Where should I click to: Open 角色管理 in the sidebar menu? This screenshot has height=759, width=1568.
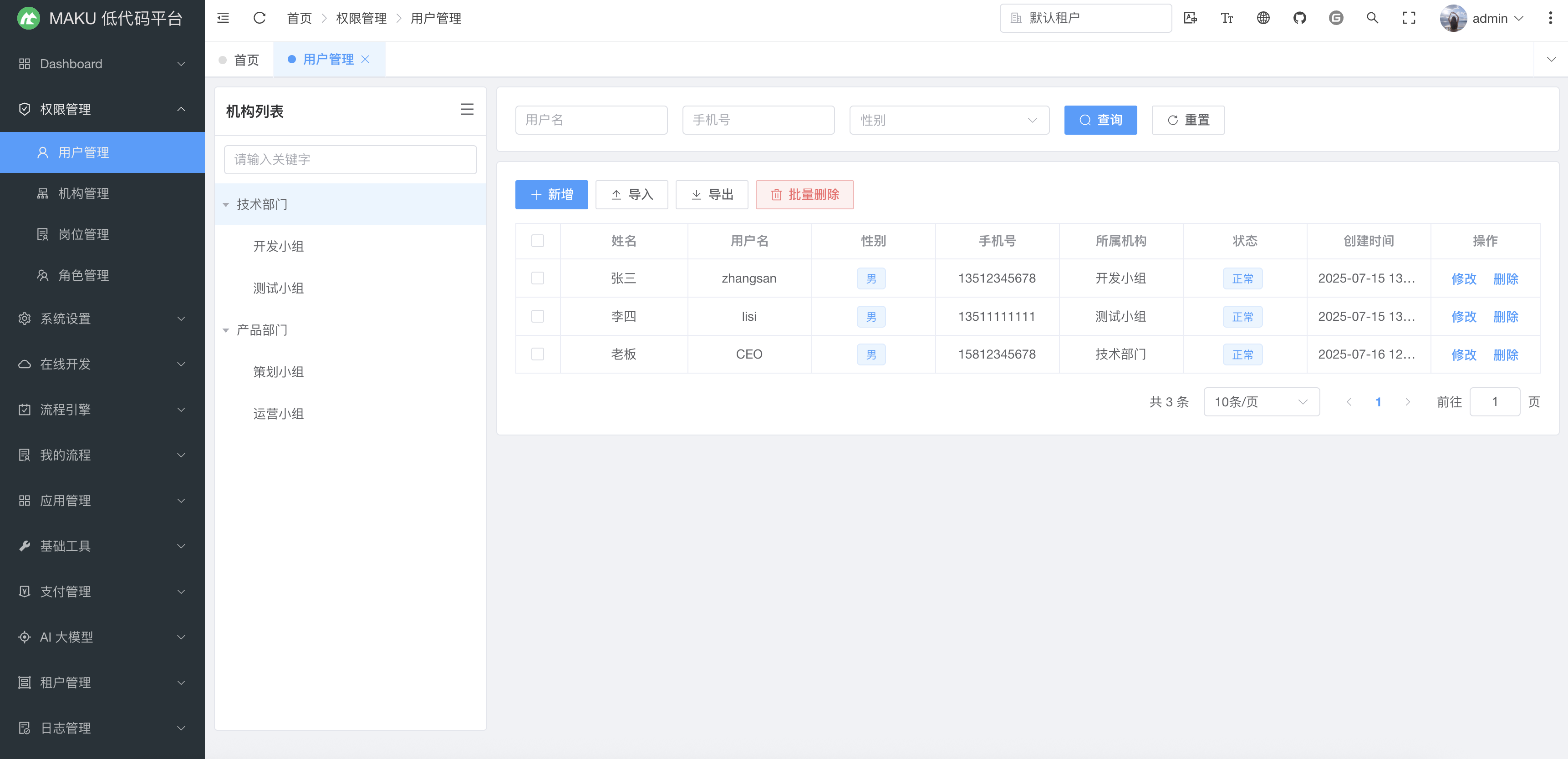tap(83, 275)
